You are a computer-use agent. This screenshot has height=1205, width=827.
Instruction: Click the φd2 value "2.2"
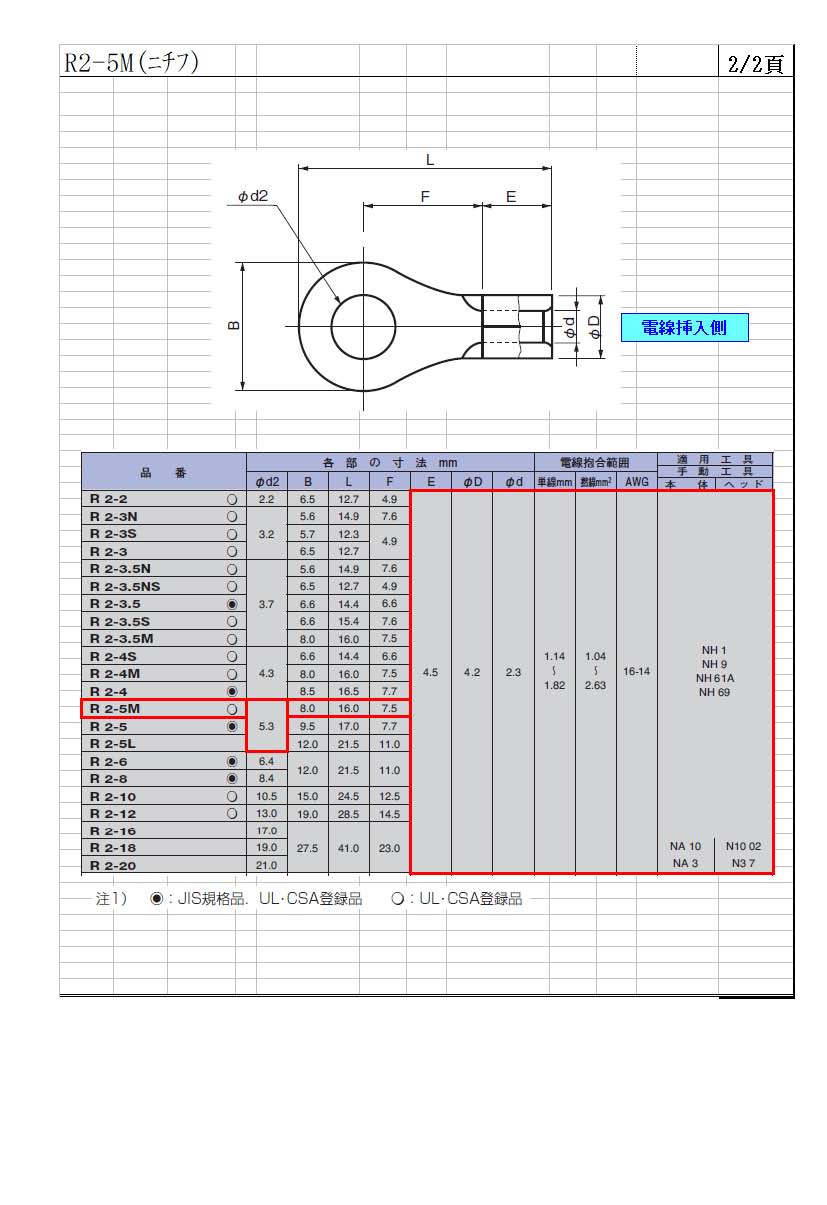pos(266,499)
